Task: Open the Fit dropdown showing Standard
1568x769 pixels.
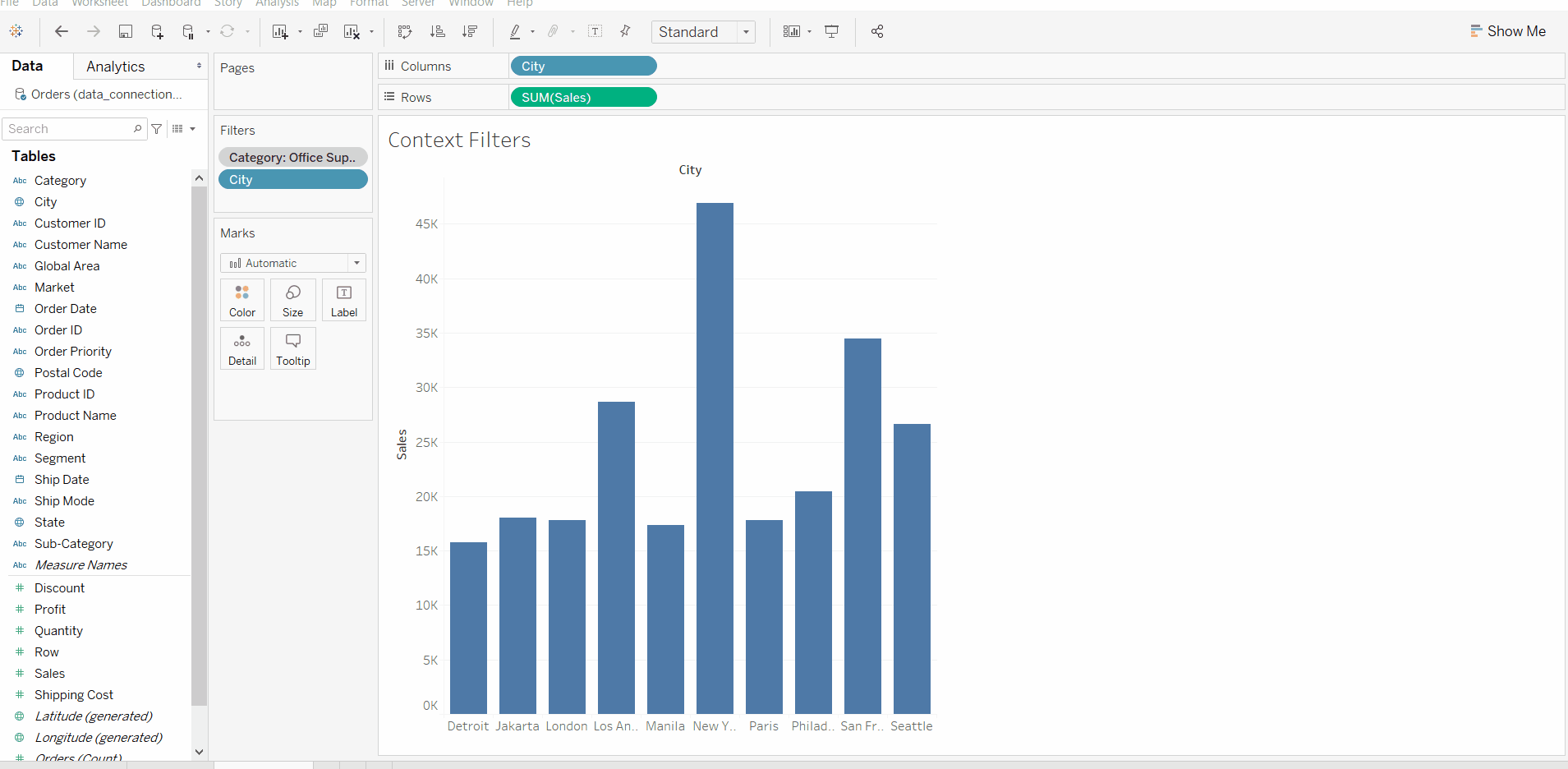Action: [x=743, y=31]
